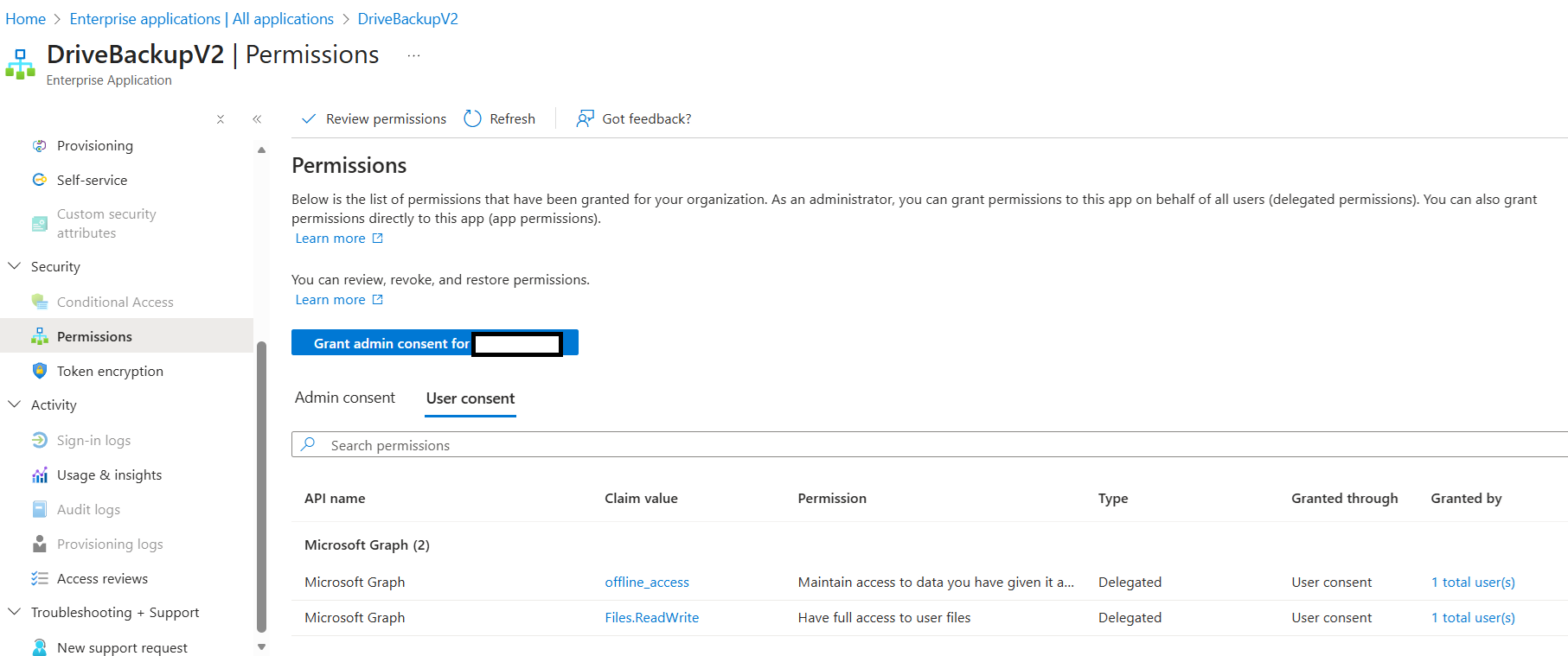Switch to the Admin consent tab
This screenshot has height=656, width=1568.
pyautogui.click(x=344, y=398)
